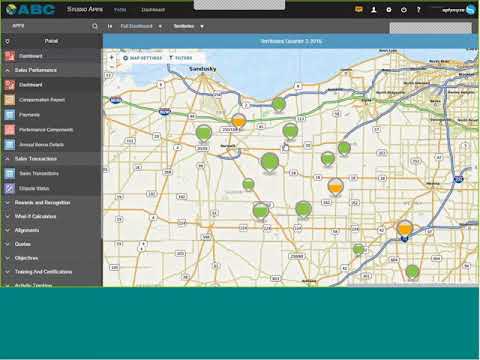The height and width of the screenshot is (360, 480).
Task: Click the Panel header label
Action: pyautogui.click(x=51, y=41)
